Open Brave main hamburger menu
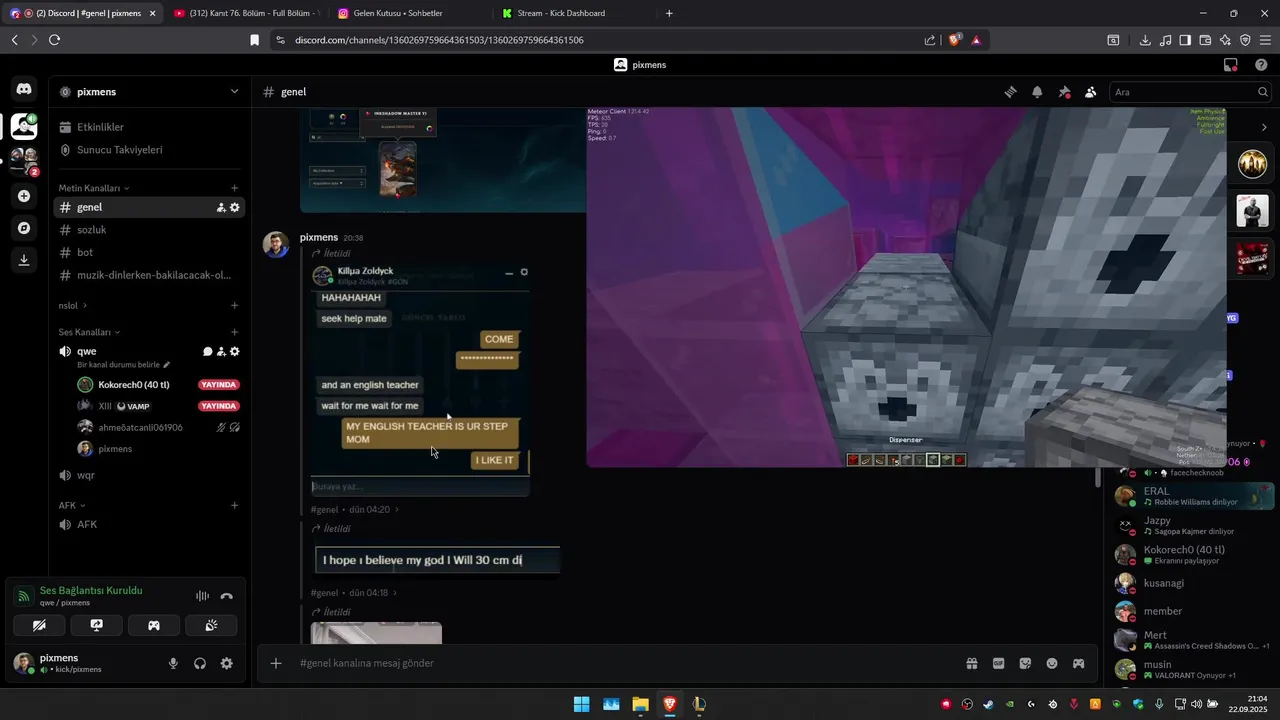Screen dimensions: 1280x720 pos(1265,40)
